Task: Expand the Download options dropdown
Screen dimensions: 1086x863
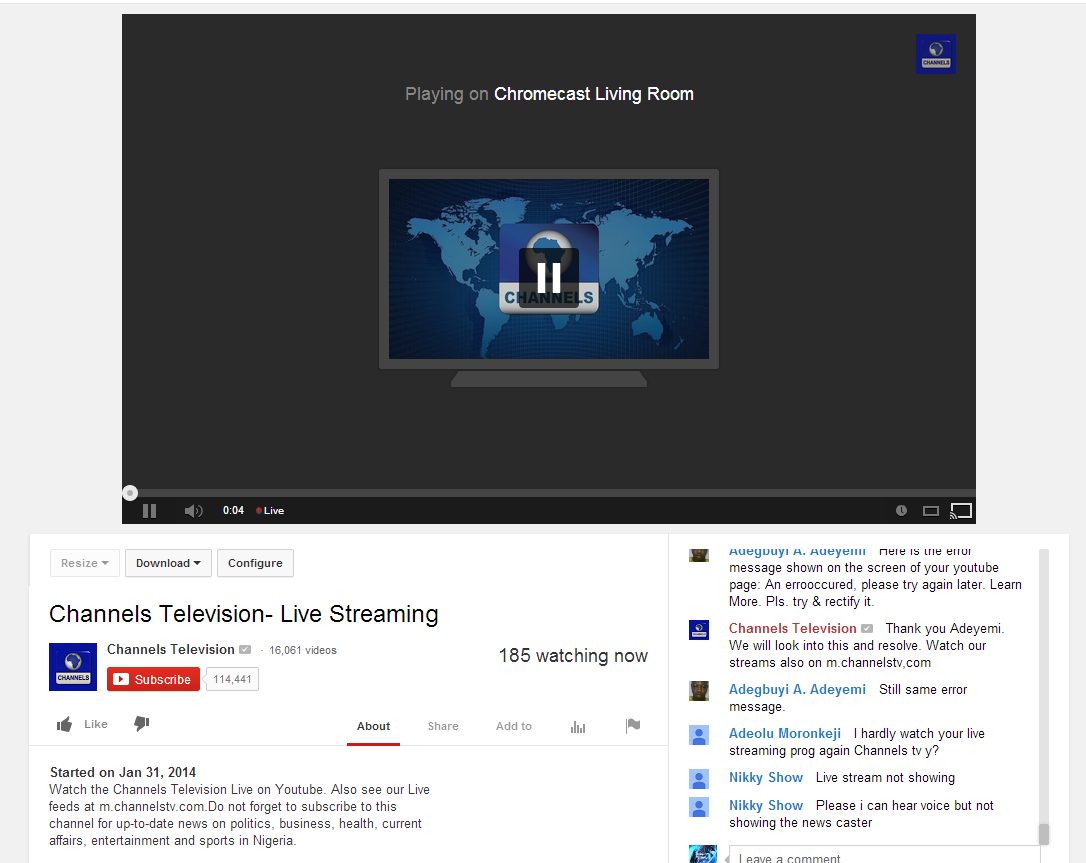Action: pyautogui.click(x=168, y=562)
